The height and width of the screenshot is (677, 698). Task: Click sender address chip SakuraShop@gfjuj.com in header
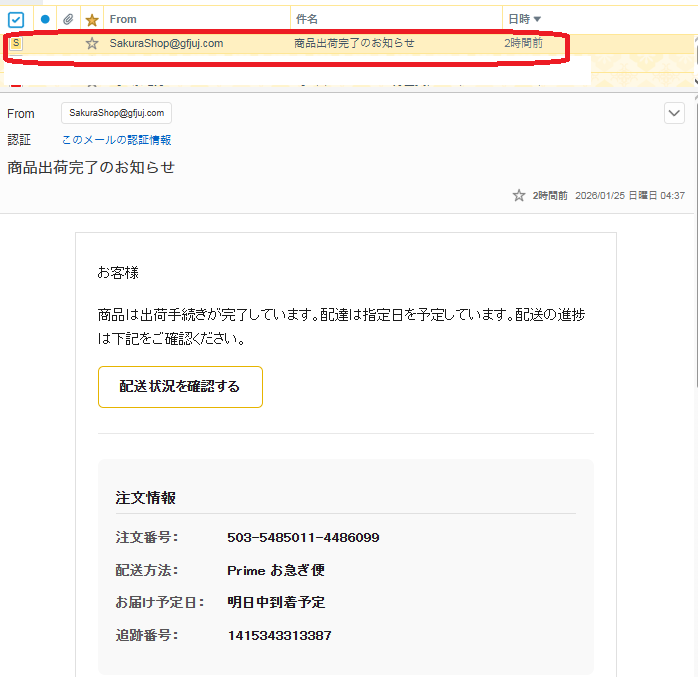pos(117,113)
